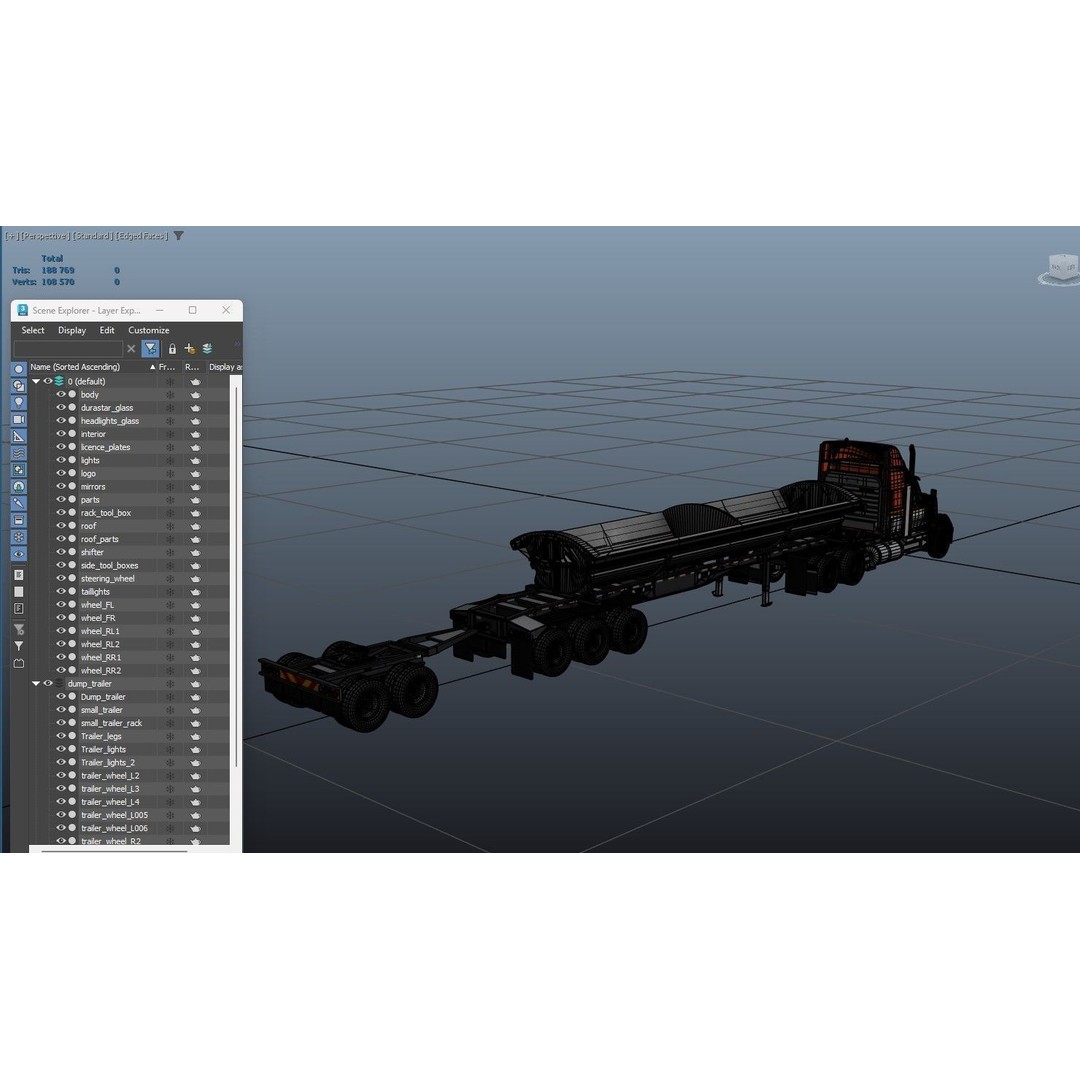The width and height of the screenshot is (1080, 1080).
Task: Click the lock icon in Scene Explorer toolbar
Action: tap(172, 348)
